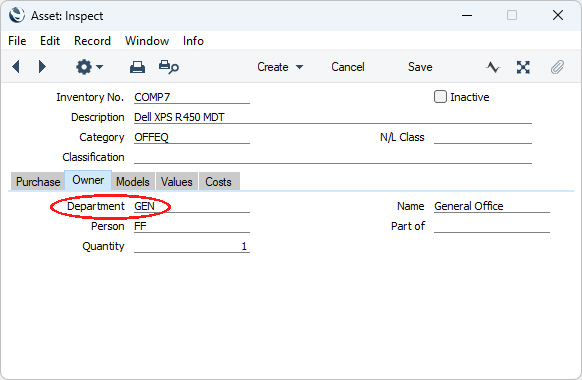This screenshot has width=582, height=380.
Task: Open print preview icon
Action: pos(169,67)
